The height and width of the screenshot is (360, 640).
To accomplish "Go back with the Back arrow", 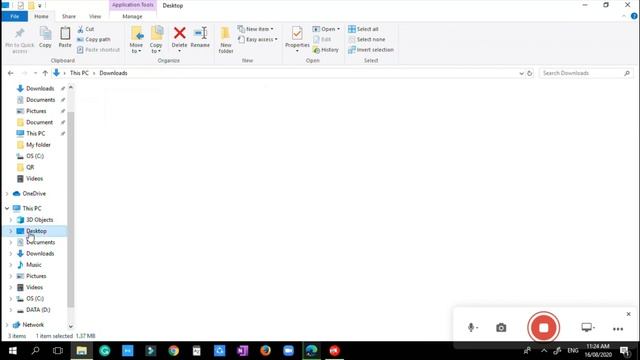I will point(11,73).
